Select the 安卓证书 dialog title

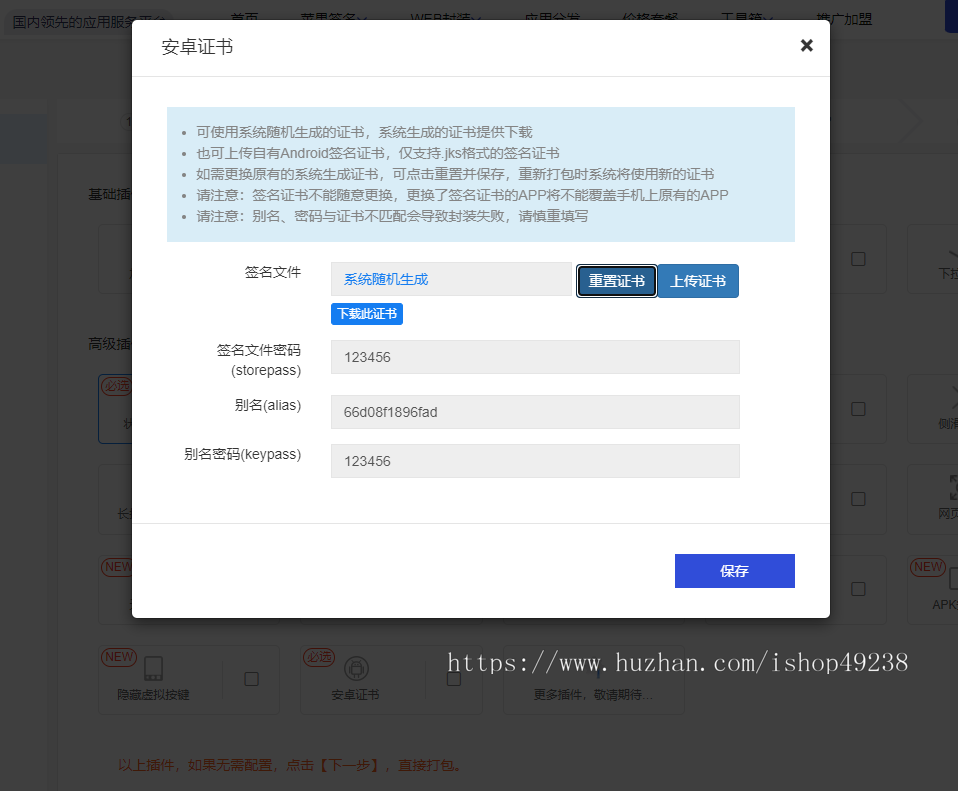click(197, 47)
